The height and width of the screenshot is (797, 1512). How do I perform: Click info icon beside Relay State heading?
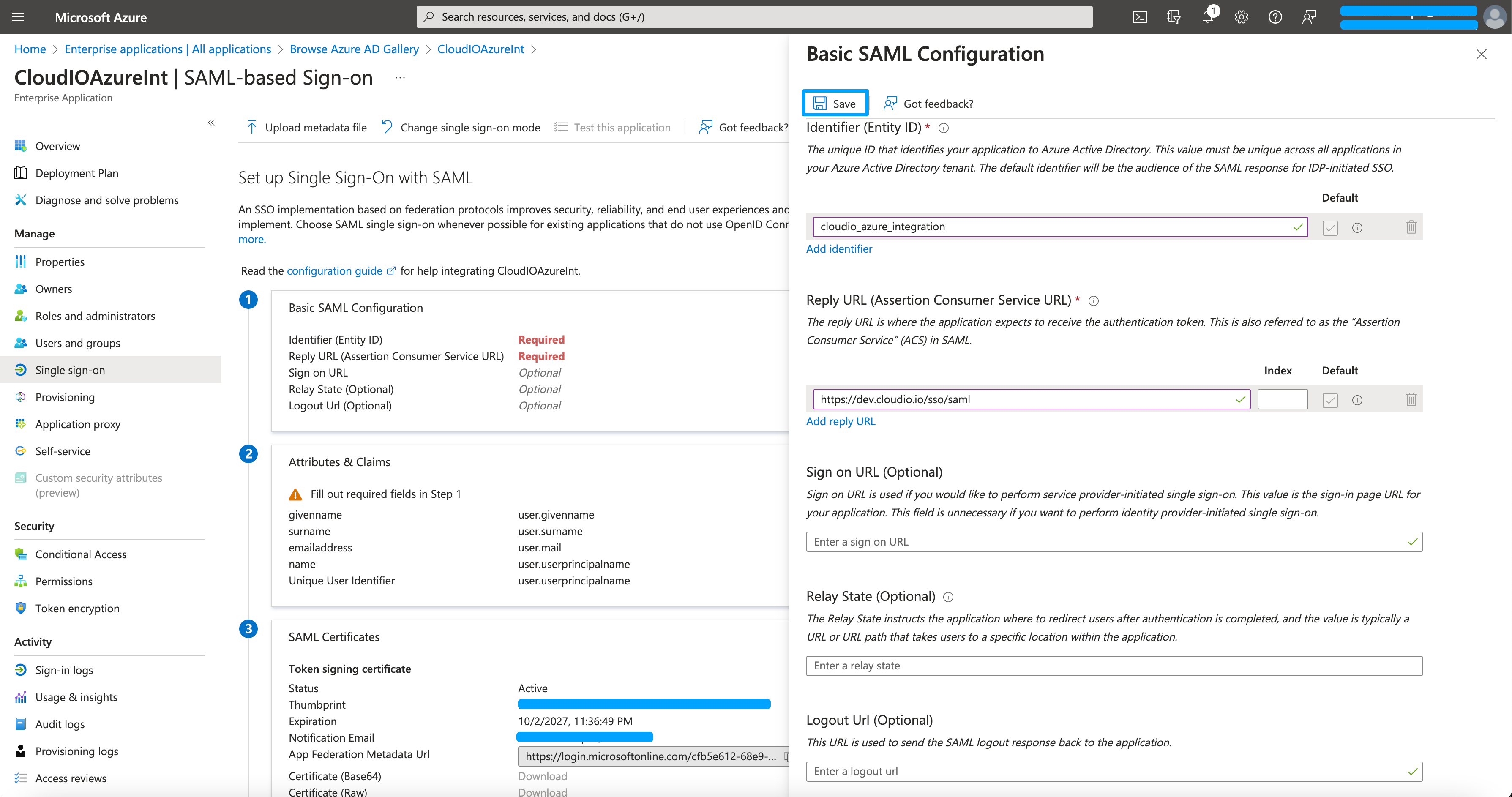click(948, 597)
